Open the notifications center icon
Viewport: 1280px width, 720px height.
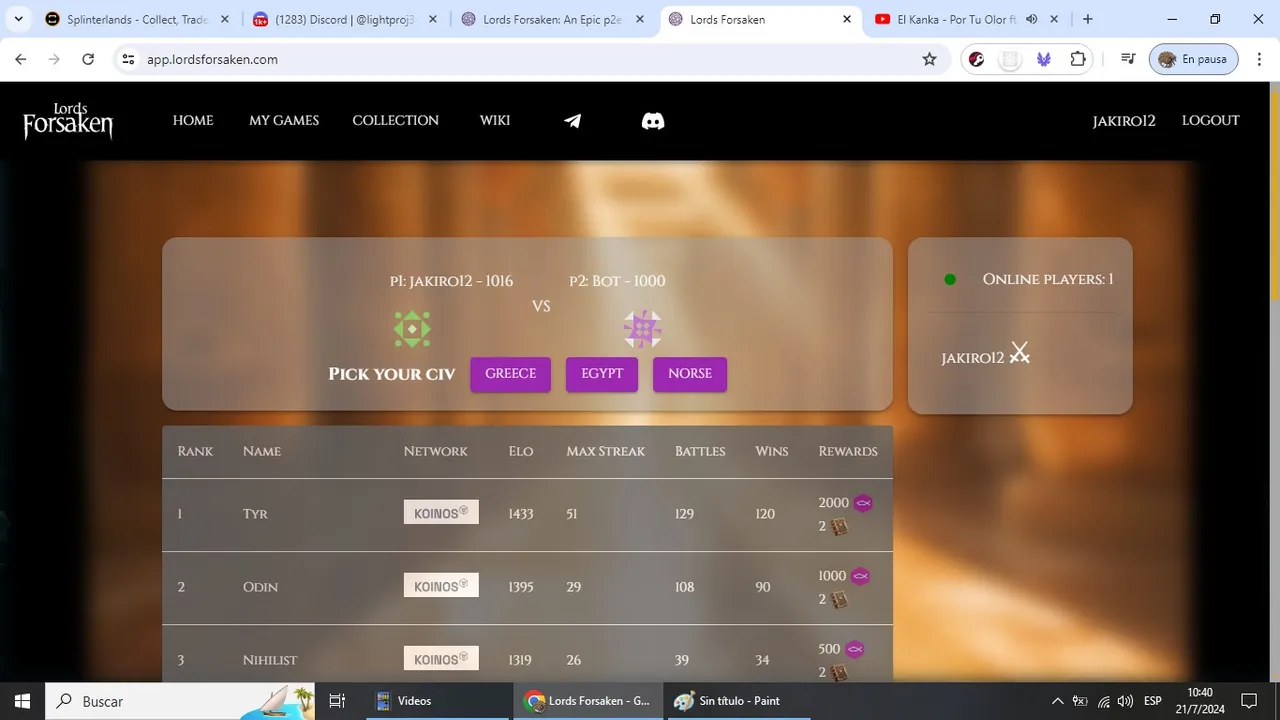point(1249,701)
